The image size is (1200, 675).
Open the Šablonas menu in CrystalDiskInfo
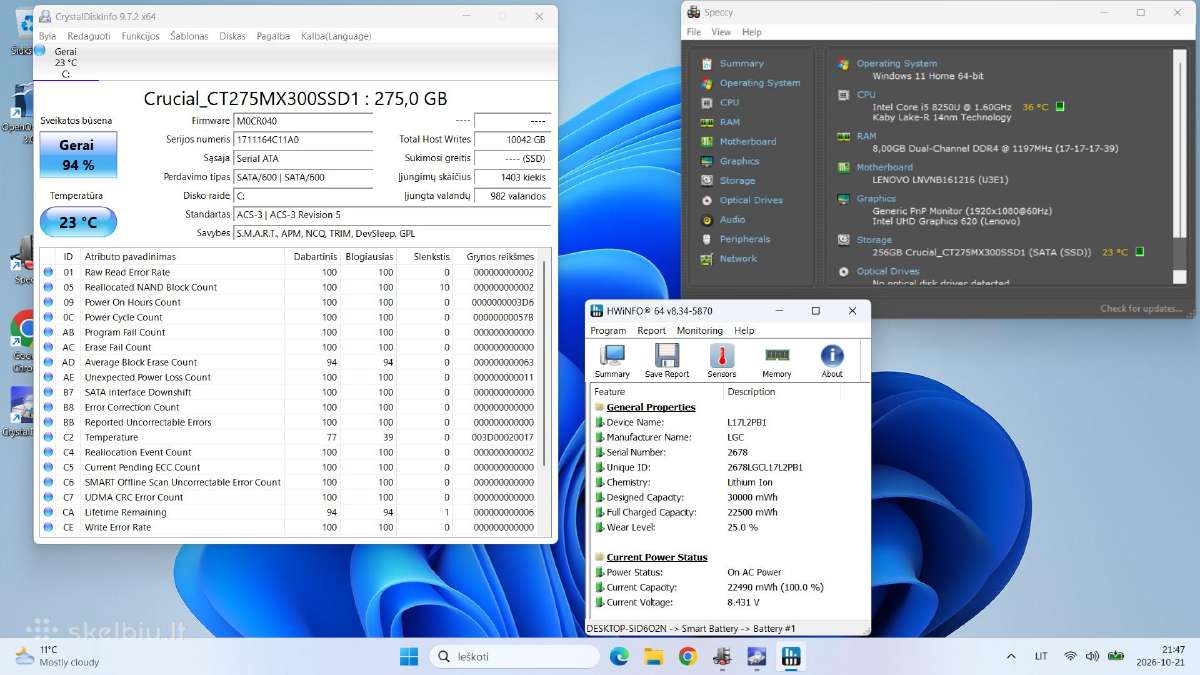click(x=189, y=36)
